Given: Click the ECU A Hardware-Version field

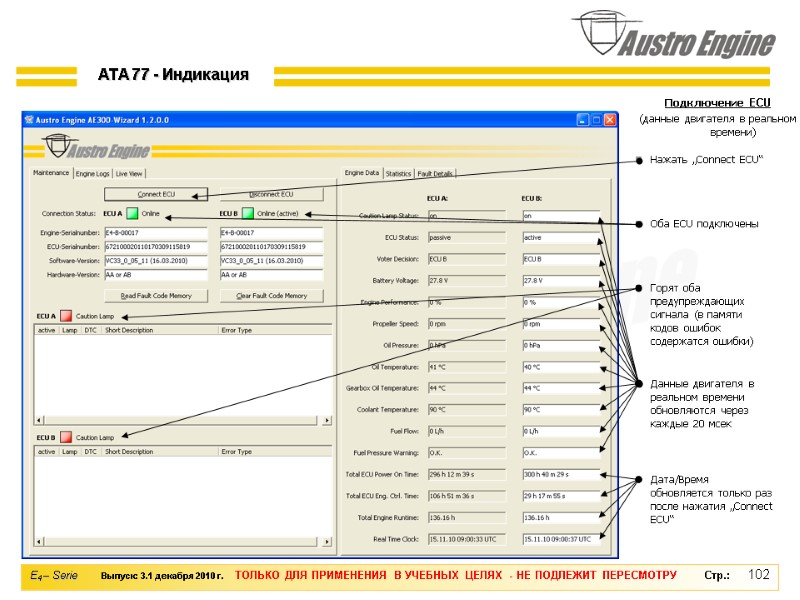Looking at the screenshot, I should [x=156, y=274].
